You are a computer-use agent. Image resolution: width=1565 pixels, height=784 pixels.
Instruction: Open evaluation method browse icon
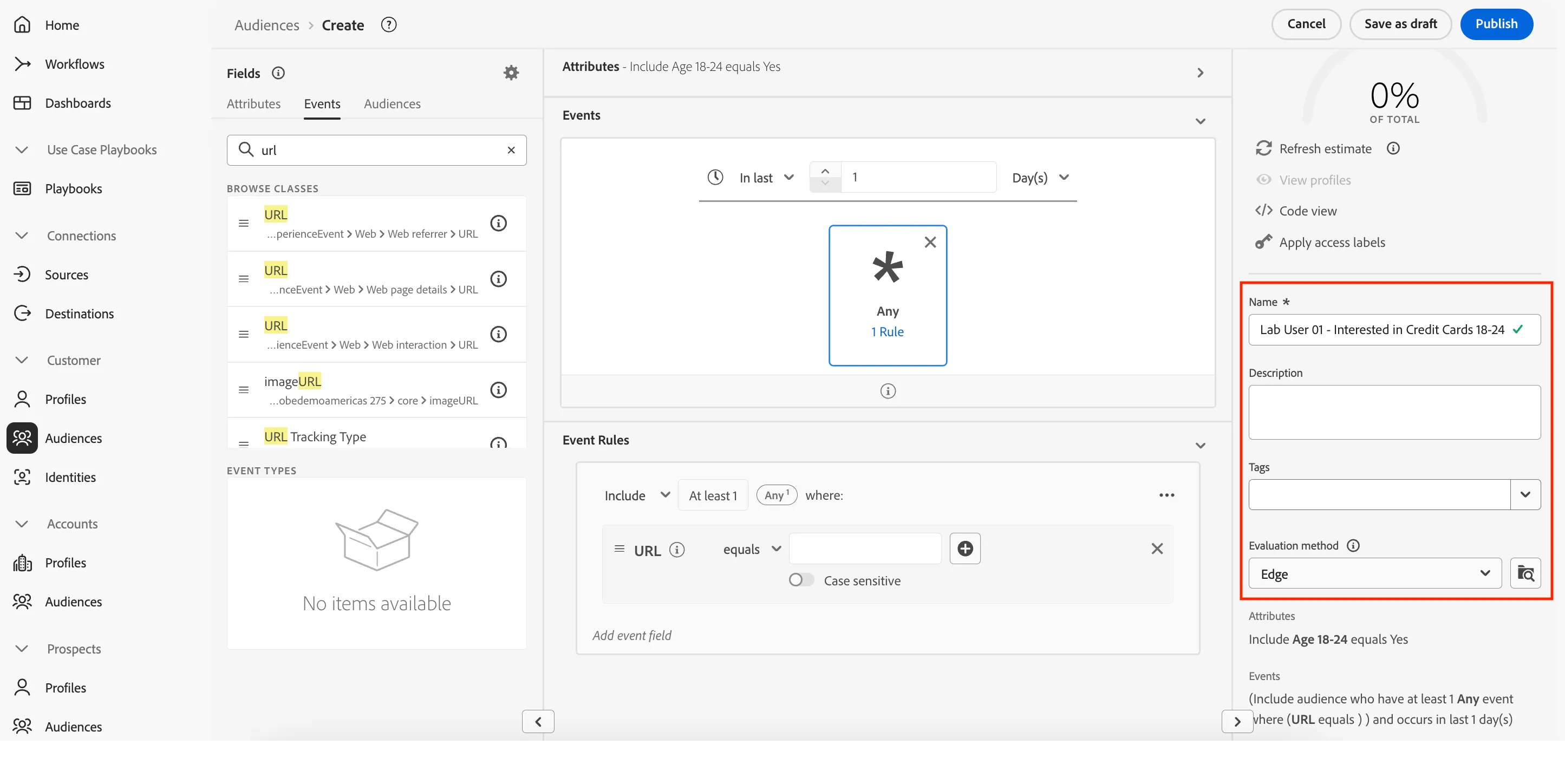tap(1525, 573)
